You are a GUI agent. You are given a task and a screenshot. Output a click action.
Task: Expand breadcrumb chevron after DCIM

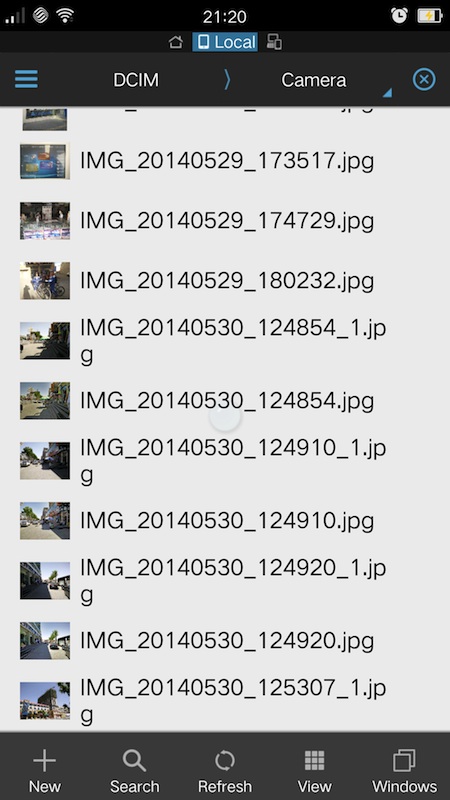coord(227,80)
